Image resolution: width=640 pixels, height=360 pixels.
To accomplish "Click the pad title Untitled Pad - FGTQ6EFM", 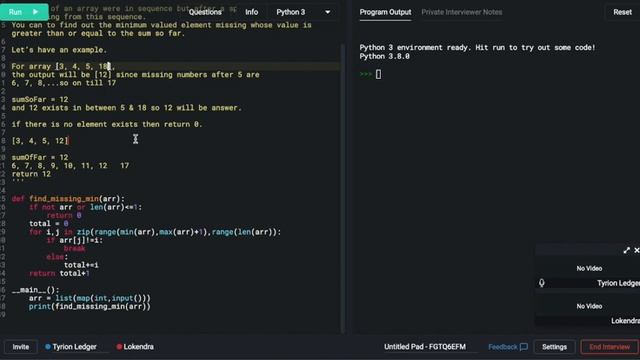I will coord(424,347).
